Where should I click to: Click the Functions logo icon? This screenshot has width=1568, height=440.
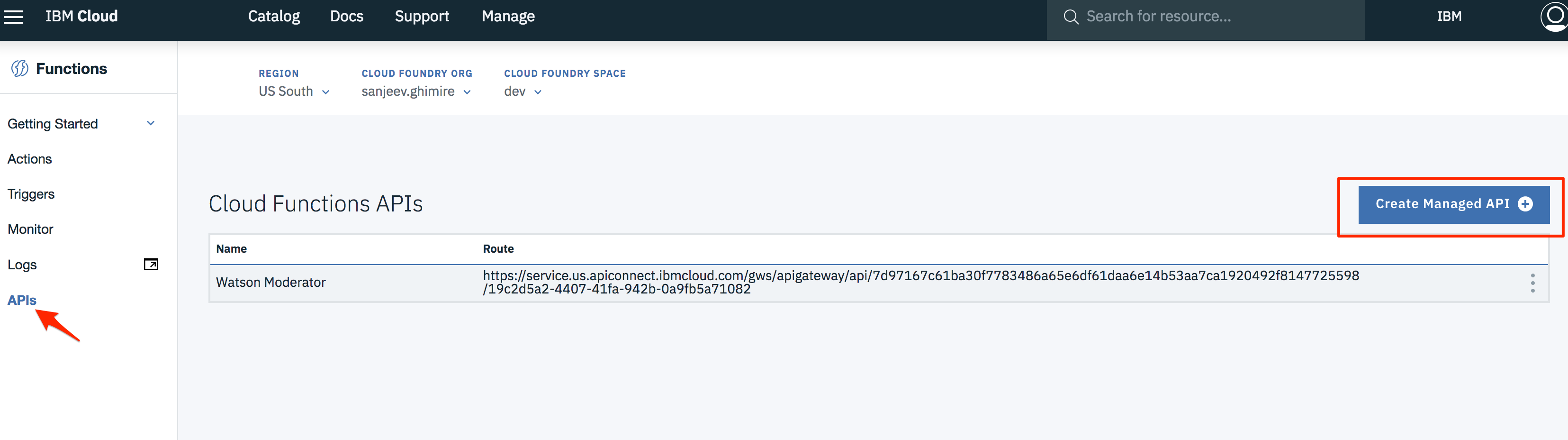pos(19,68)
